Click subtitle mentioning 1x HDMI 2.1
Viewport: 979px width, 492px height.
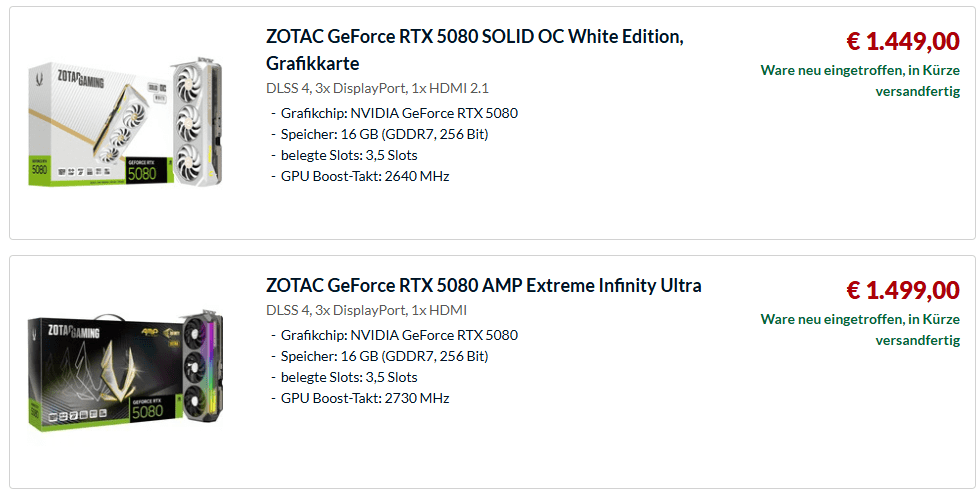377,88
